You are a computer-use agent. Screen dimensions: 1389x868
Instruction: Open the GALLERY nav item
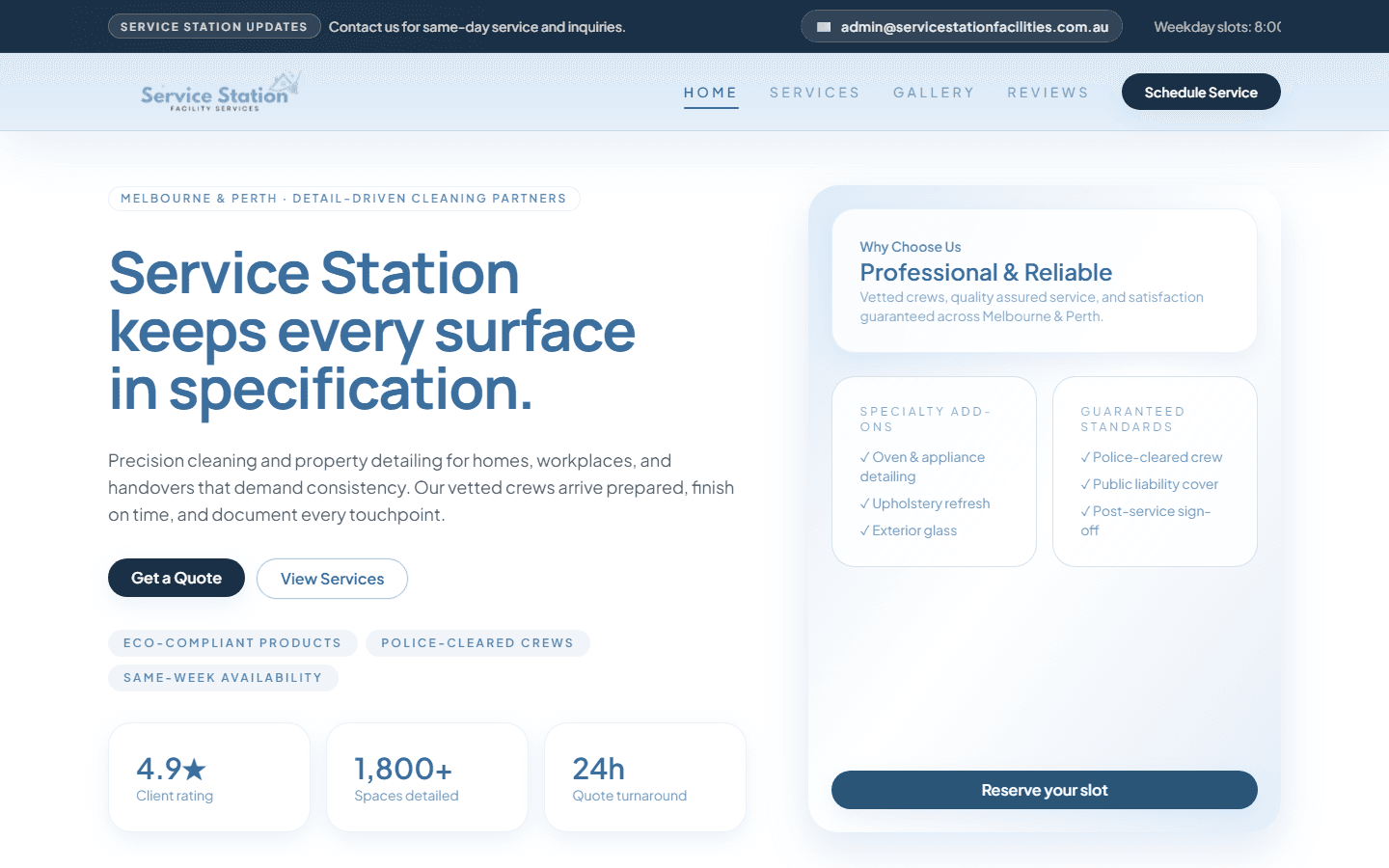pos(934,93)
